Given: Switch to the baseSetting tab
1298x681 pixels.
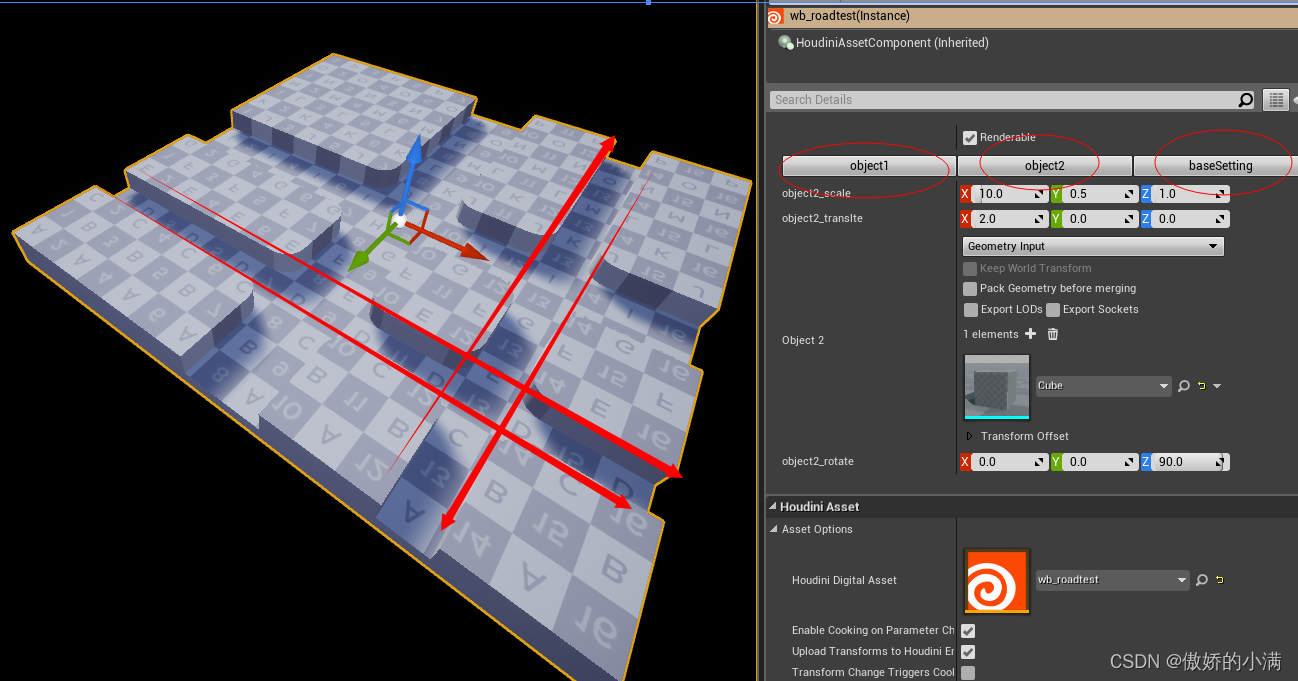Looking at the screenshot, I should coord(1221,165).
